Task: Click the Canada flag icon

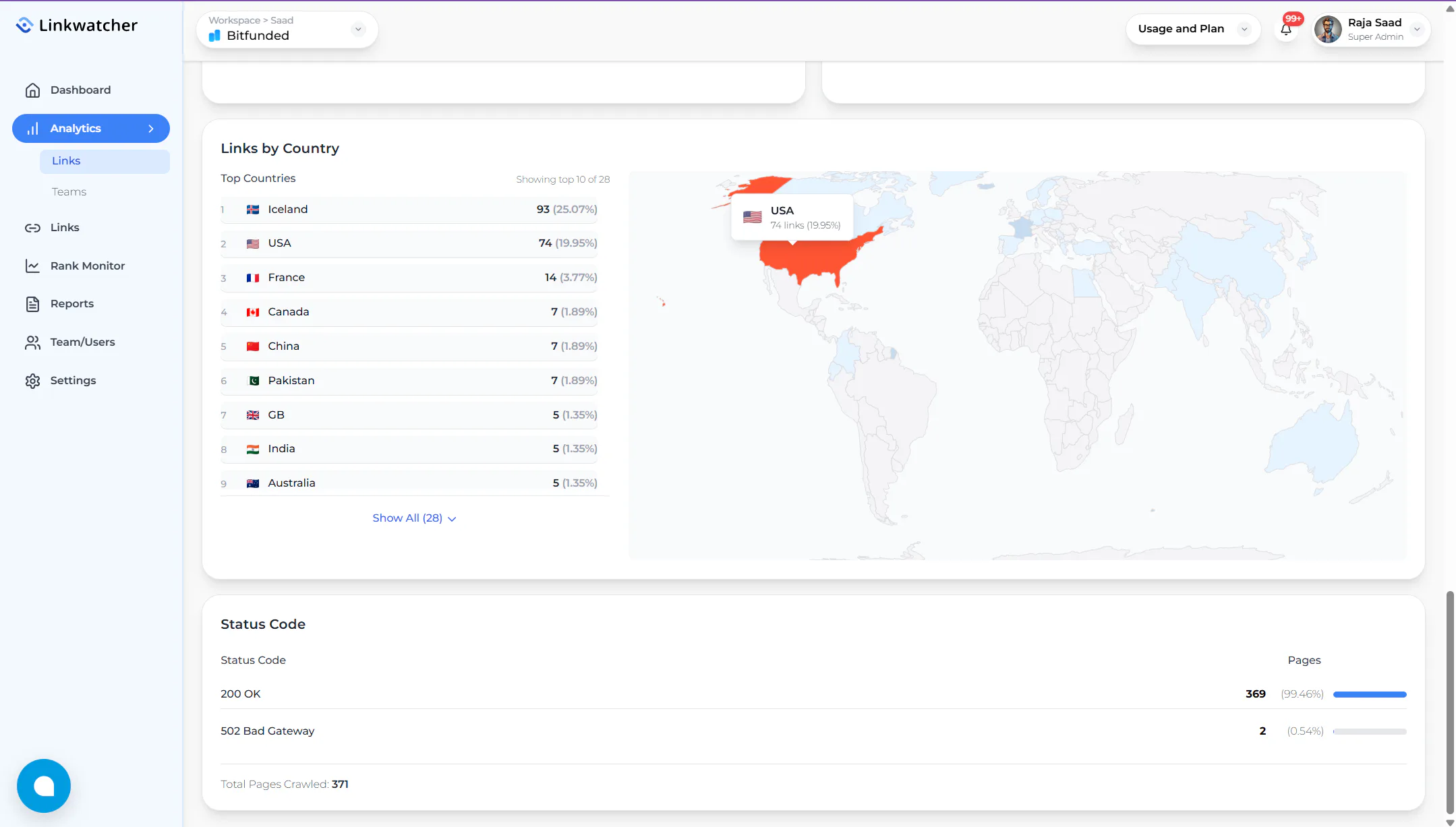Action: pyautogui.click(x=253, y=312)
